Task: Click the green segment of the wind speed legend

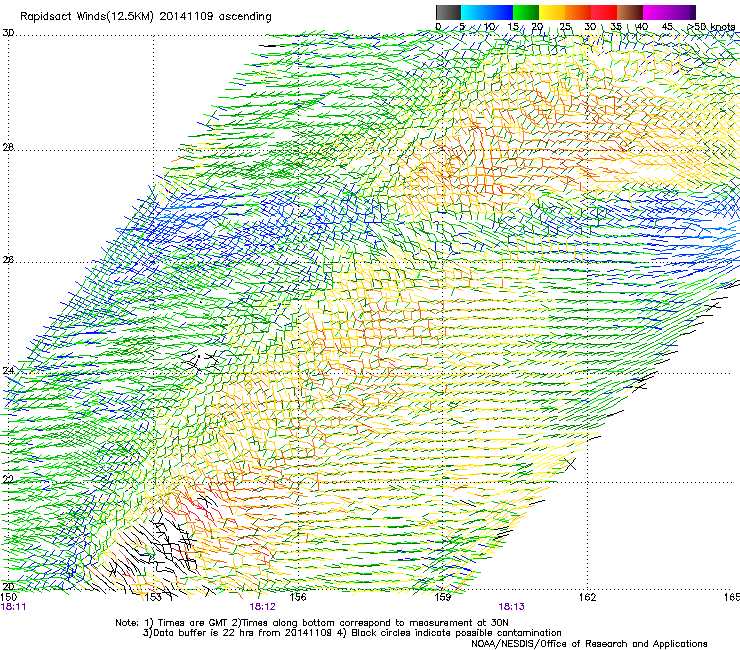Action: [x=526, y=12]
